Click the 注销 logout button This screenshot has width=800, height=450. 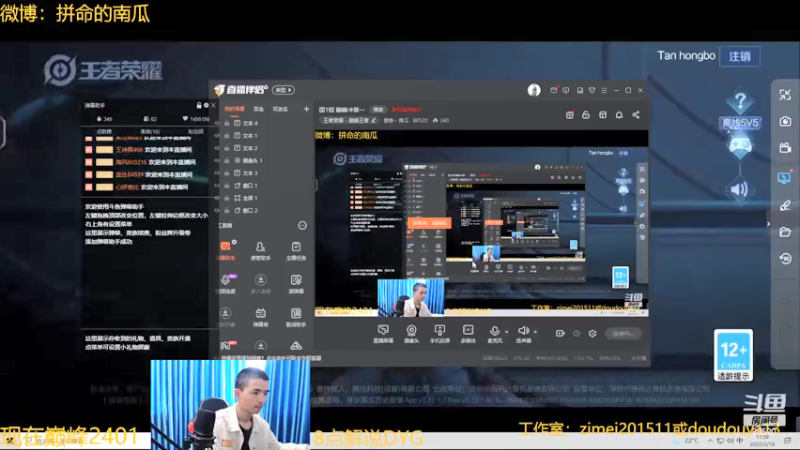click(739, 56)
